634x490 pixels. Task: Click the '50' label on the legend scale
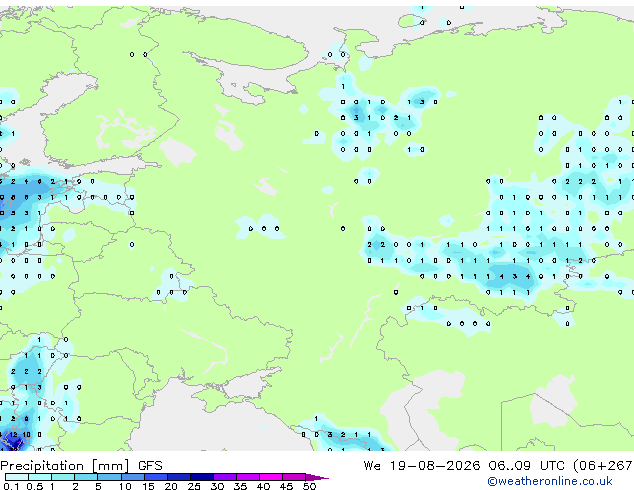coord(310,486)
